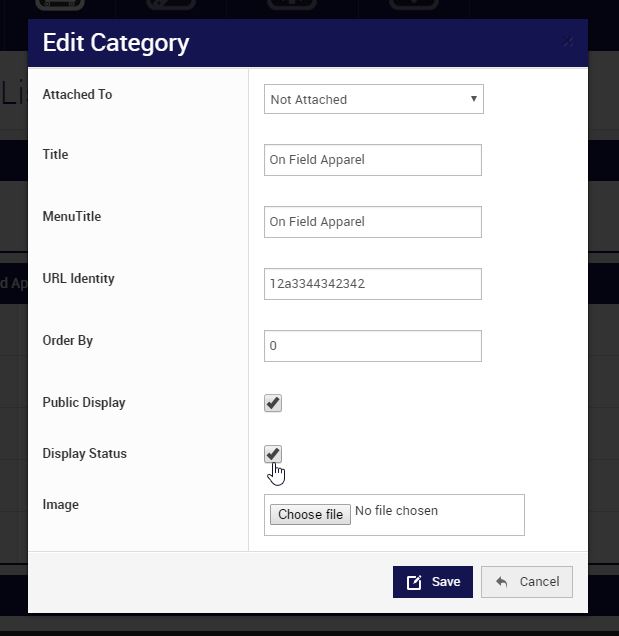Click the Title input field

click(373, 160)
